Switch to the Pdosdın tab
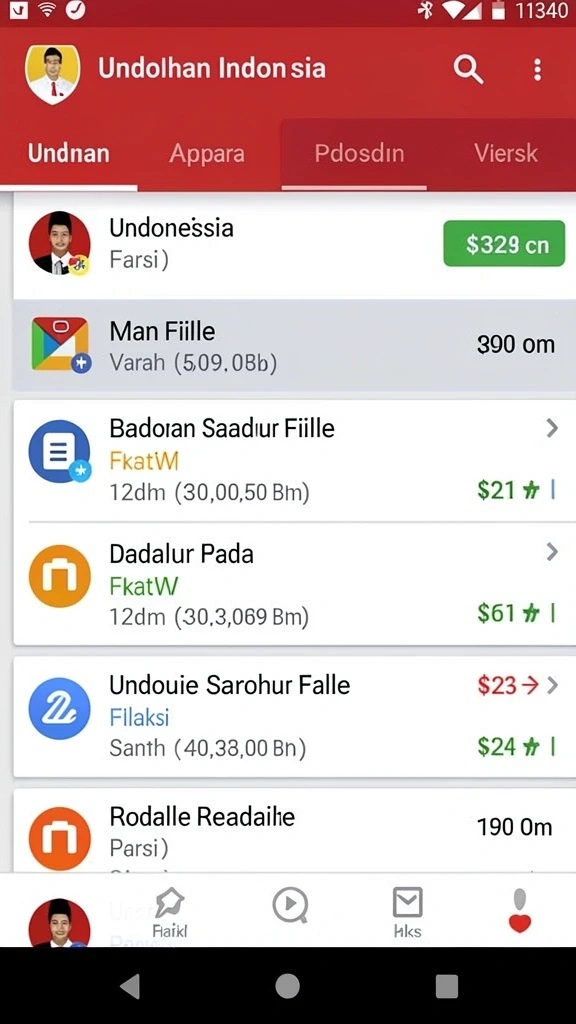Screen dimensions: 576x1024 pos(359,154)
